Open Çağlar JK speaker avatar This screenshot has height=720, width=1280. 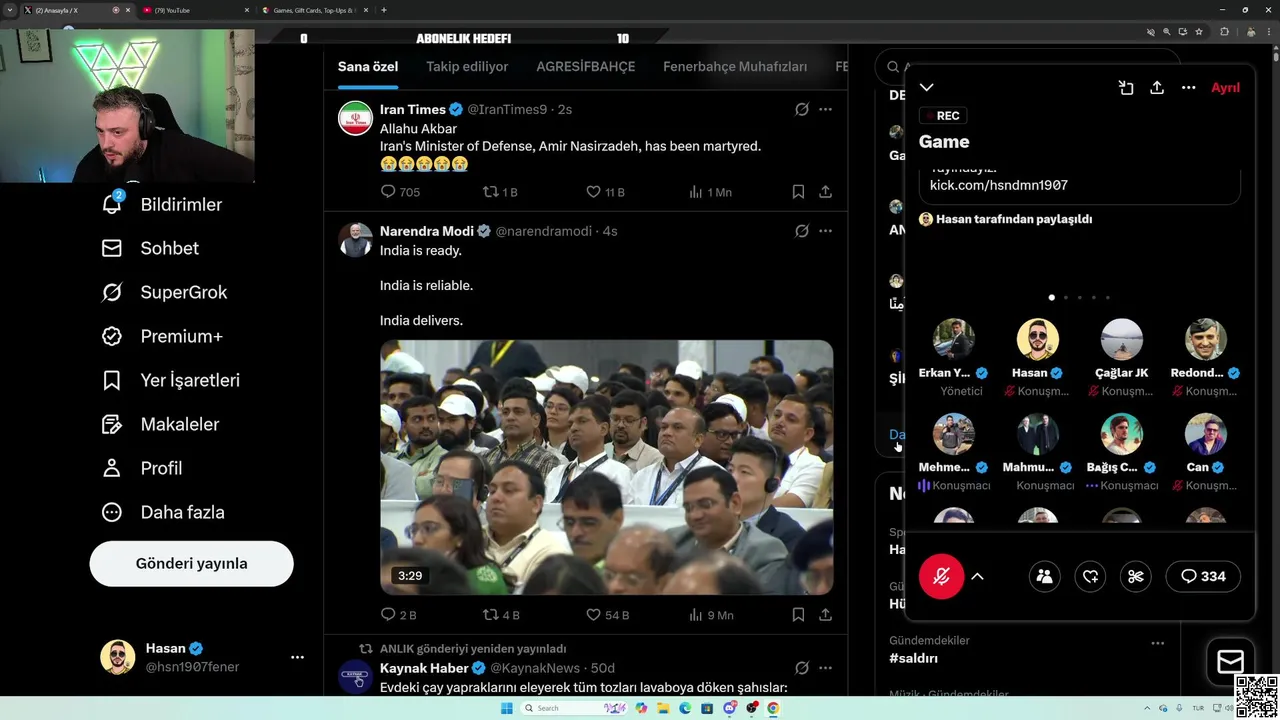1122,340
